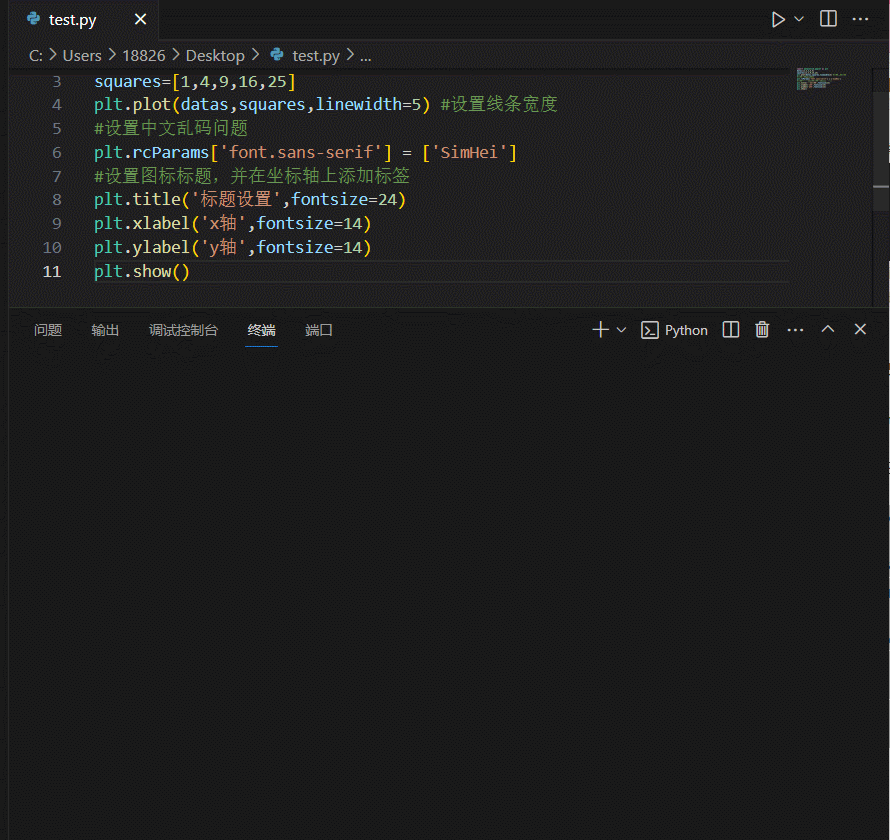Click the plt.ylabel code line

pos(232,247)
